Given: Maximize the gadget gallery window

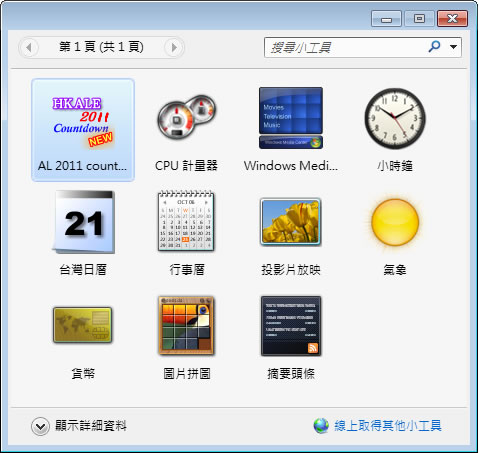Looking at the screenshot, I should (x=419, y=18).
